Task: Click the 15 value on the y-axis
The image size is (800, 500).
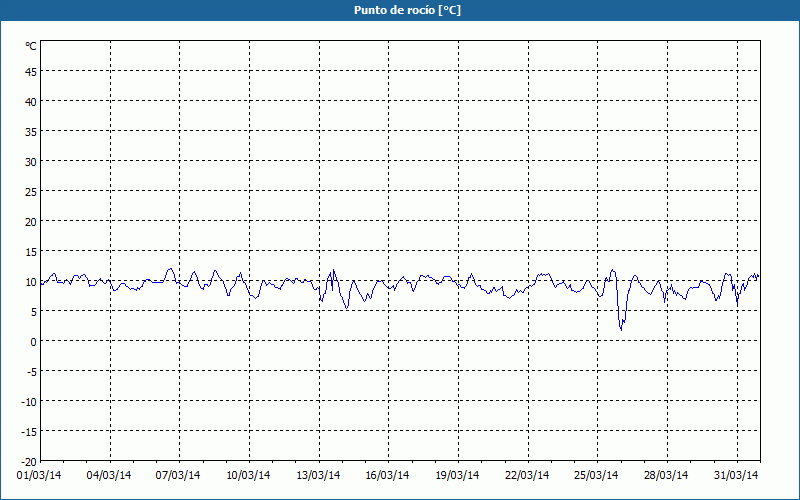Action: pyautogui.click(x=31, y=252)
